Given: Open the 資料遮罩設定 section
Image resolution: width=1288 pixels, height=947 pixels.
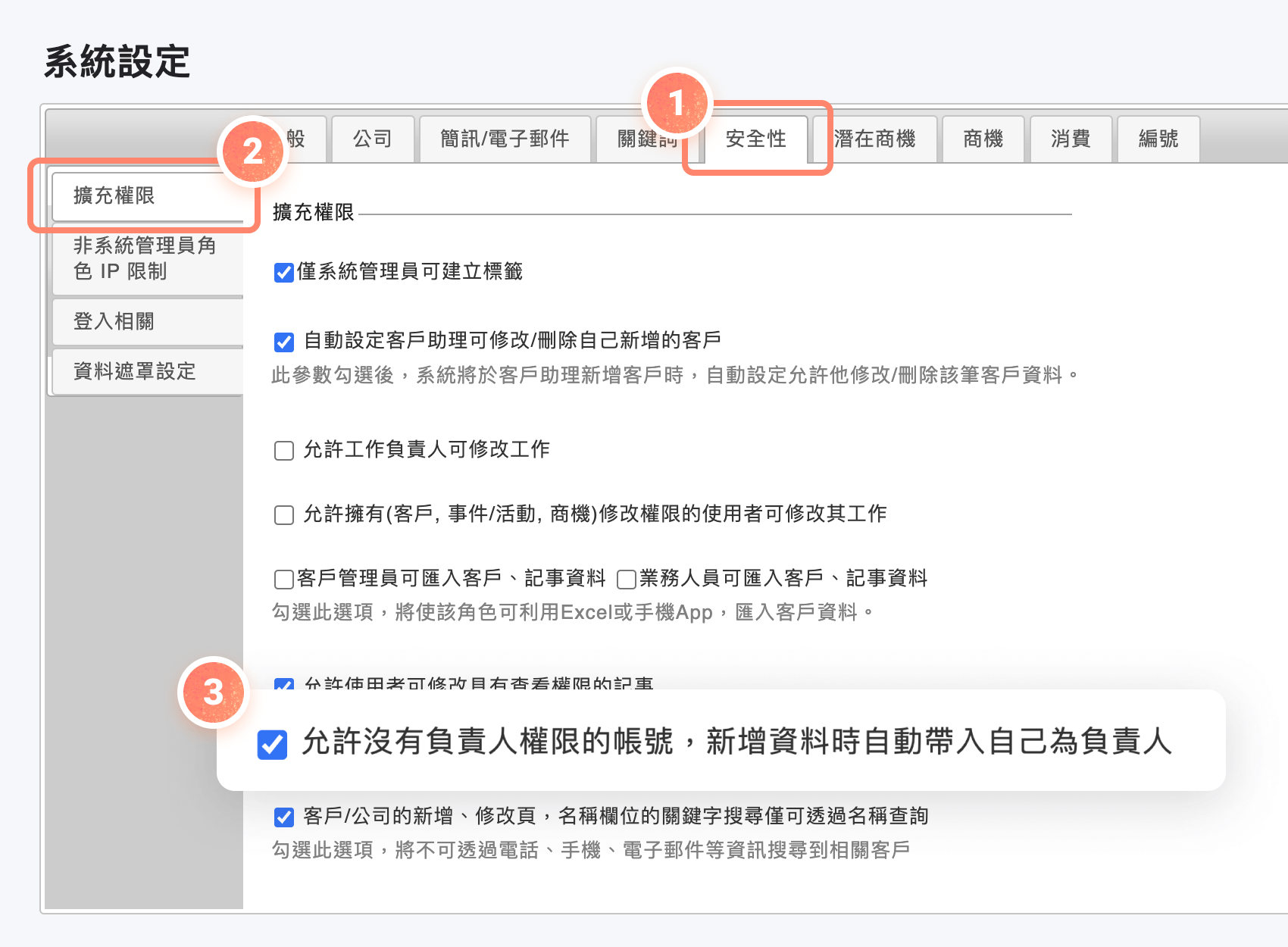Looking at the screenshot, I should click(x=133, y=372).
